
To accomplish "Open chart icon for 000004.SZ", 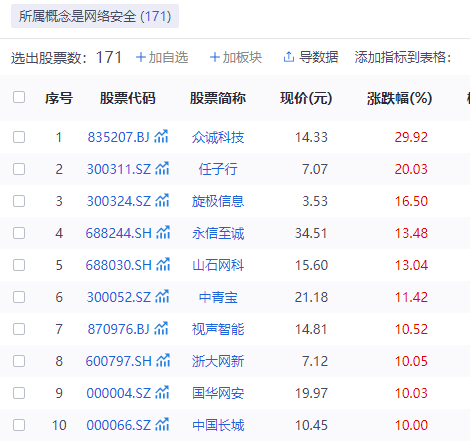I will [162, 393].
